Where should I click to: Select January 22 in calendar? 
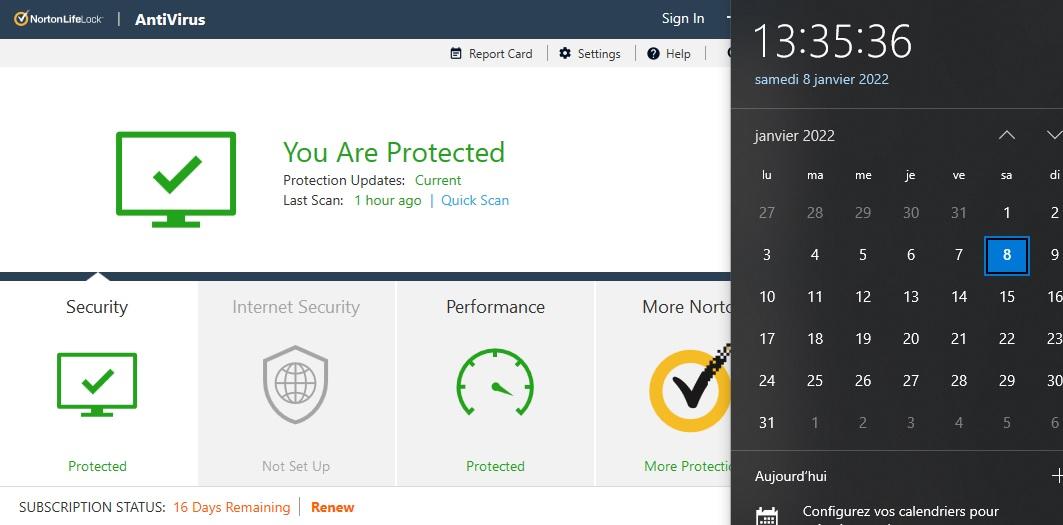pyautogui.click(x=1007, y=338)
